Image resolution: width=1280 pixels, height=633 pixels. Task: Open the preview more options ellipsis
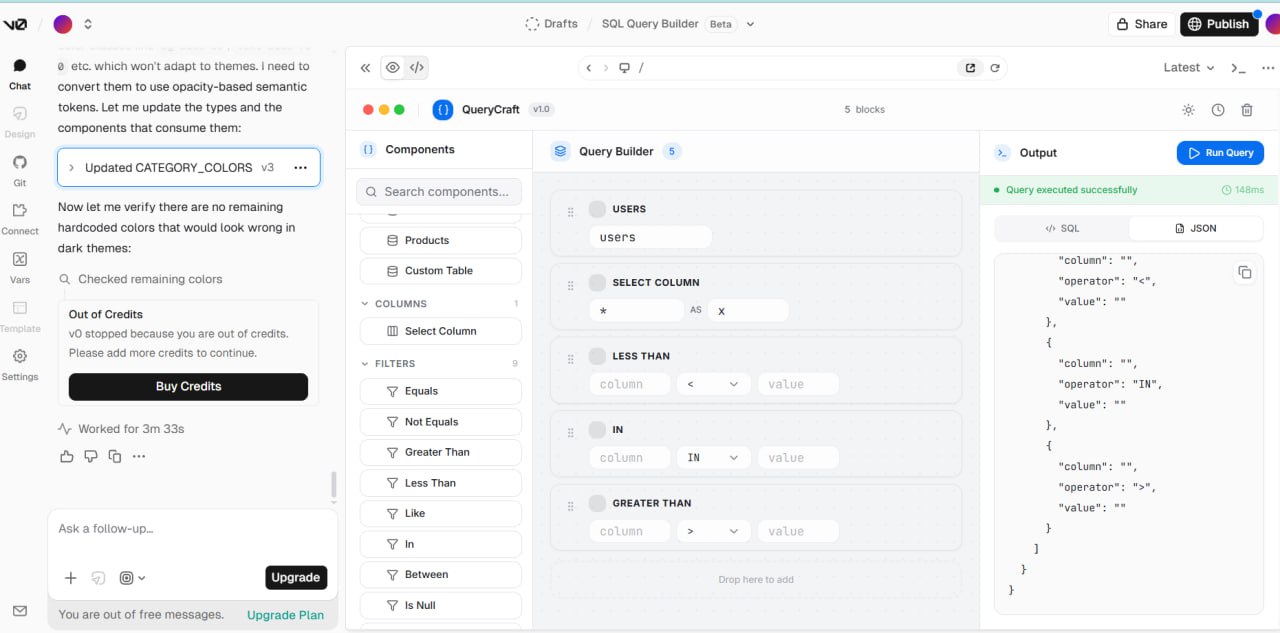pyautogui.click(x=1268, y=68)
